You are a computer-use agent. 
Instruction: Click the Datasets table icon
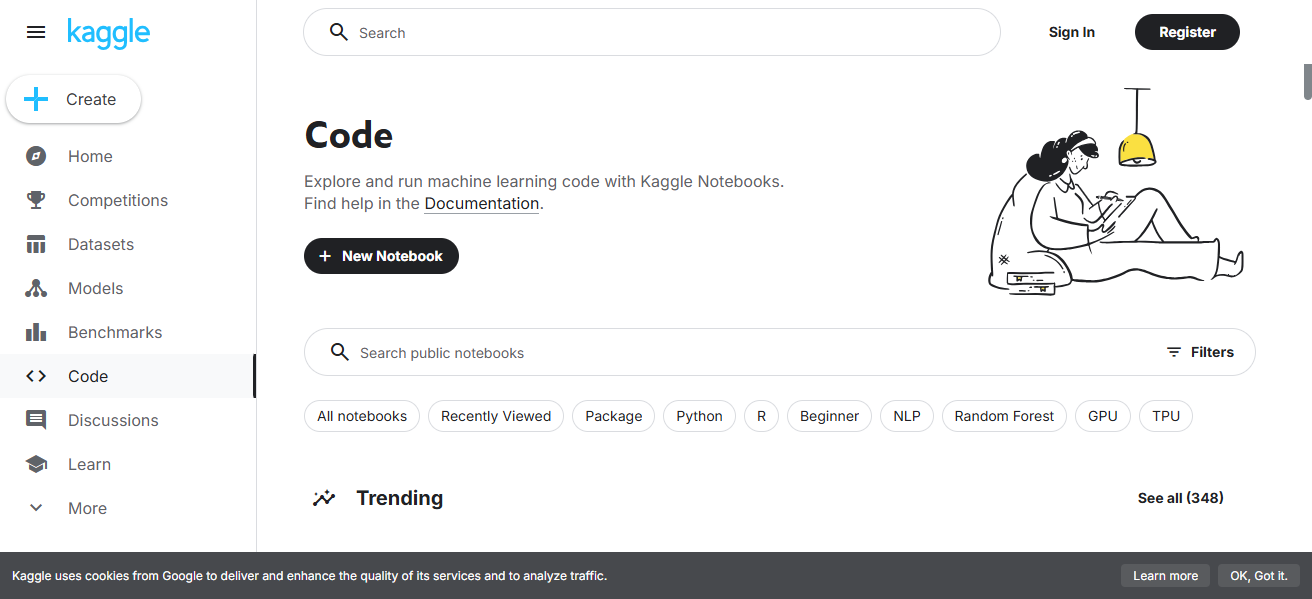click(36, 244)
